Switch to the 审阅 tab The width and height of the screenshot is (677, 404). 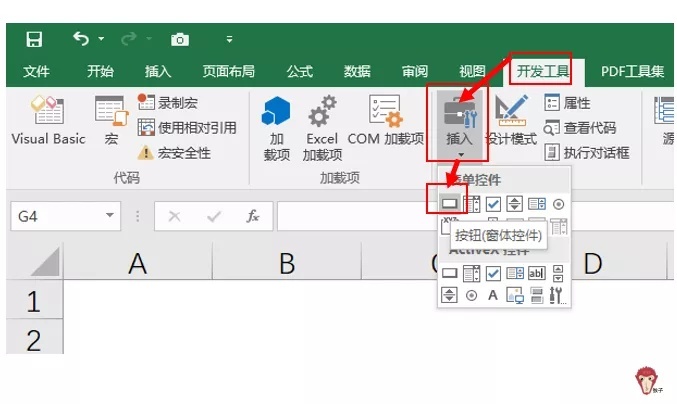[x=414, y=71]
